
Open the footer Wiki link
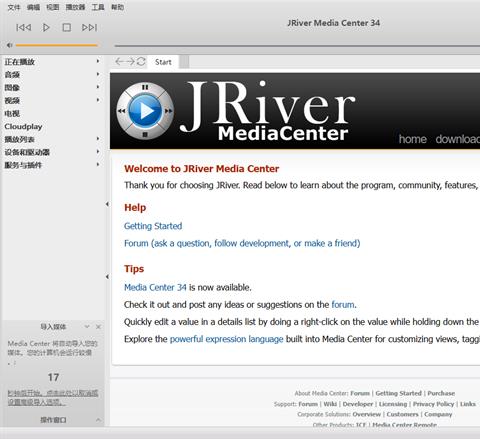coord(330,404)
